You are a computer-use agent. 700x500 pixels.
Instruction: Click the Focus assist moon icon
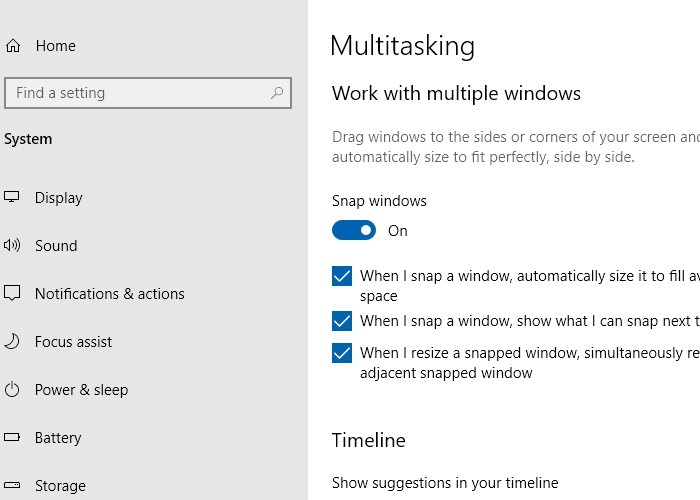pos(12,341)
